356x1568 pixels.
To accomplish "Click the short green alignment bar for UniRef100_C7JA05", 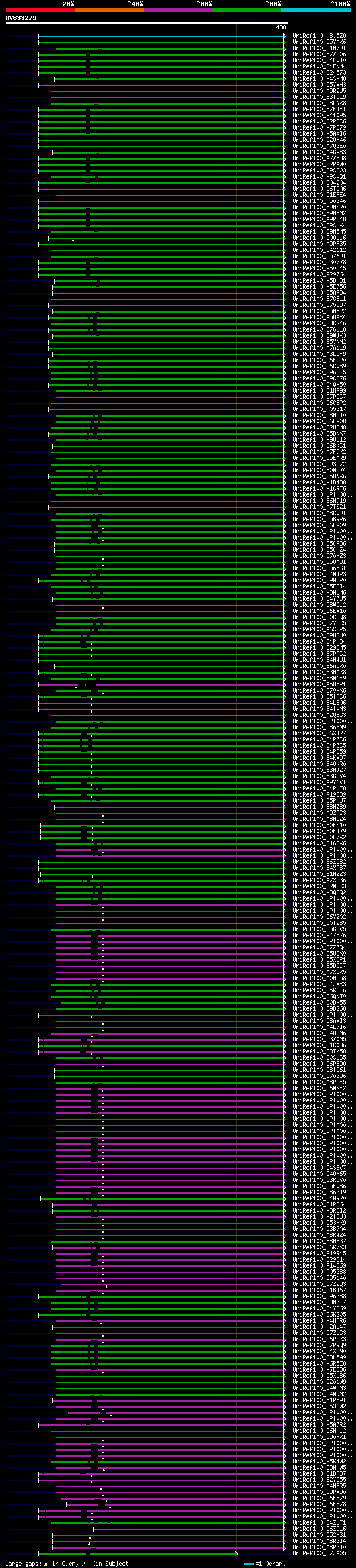I will [138, 1554].
